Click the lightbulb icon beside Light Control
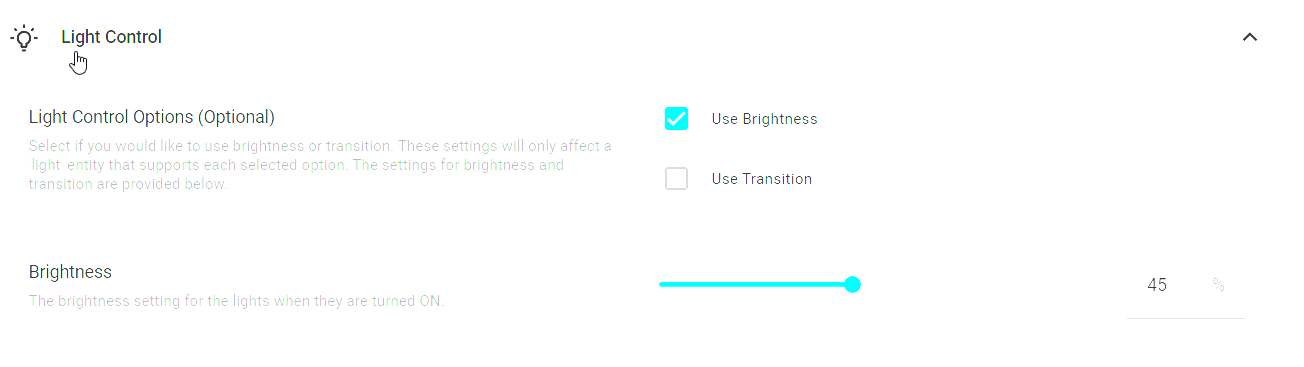Screen dimensions: 1304x367 tap(23, 38)
